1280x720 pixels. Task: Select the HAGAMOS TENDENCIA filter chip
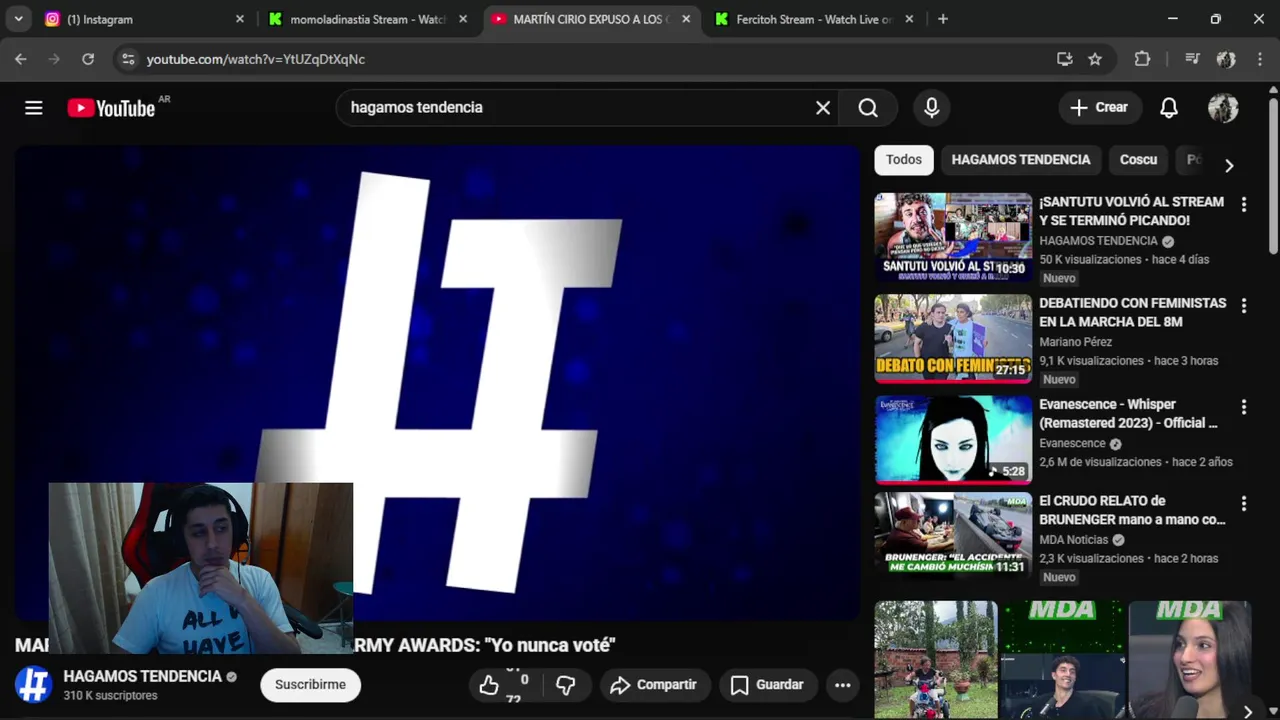(1021, 160)
